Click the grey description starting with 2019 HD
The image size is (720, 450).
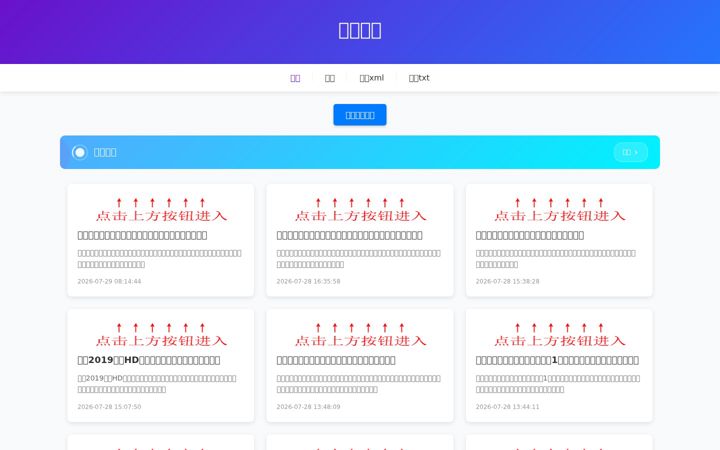[x=157, y=384]
